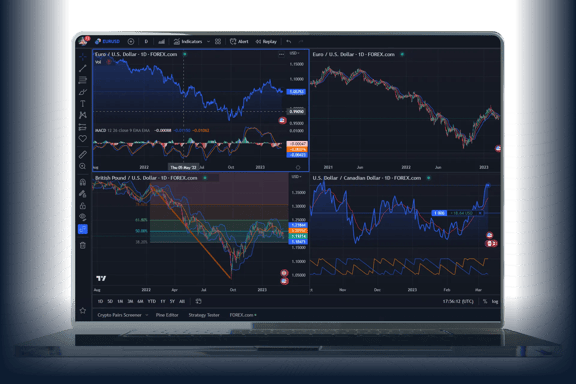Select the forecasting and measurement tool
This screenshot has height=384, width=576.
click(83, 127)
